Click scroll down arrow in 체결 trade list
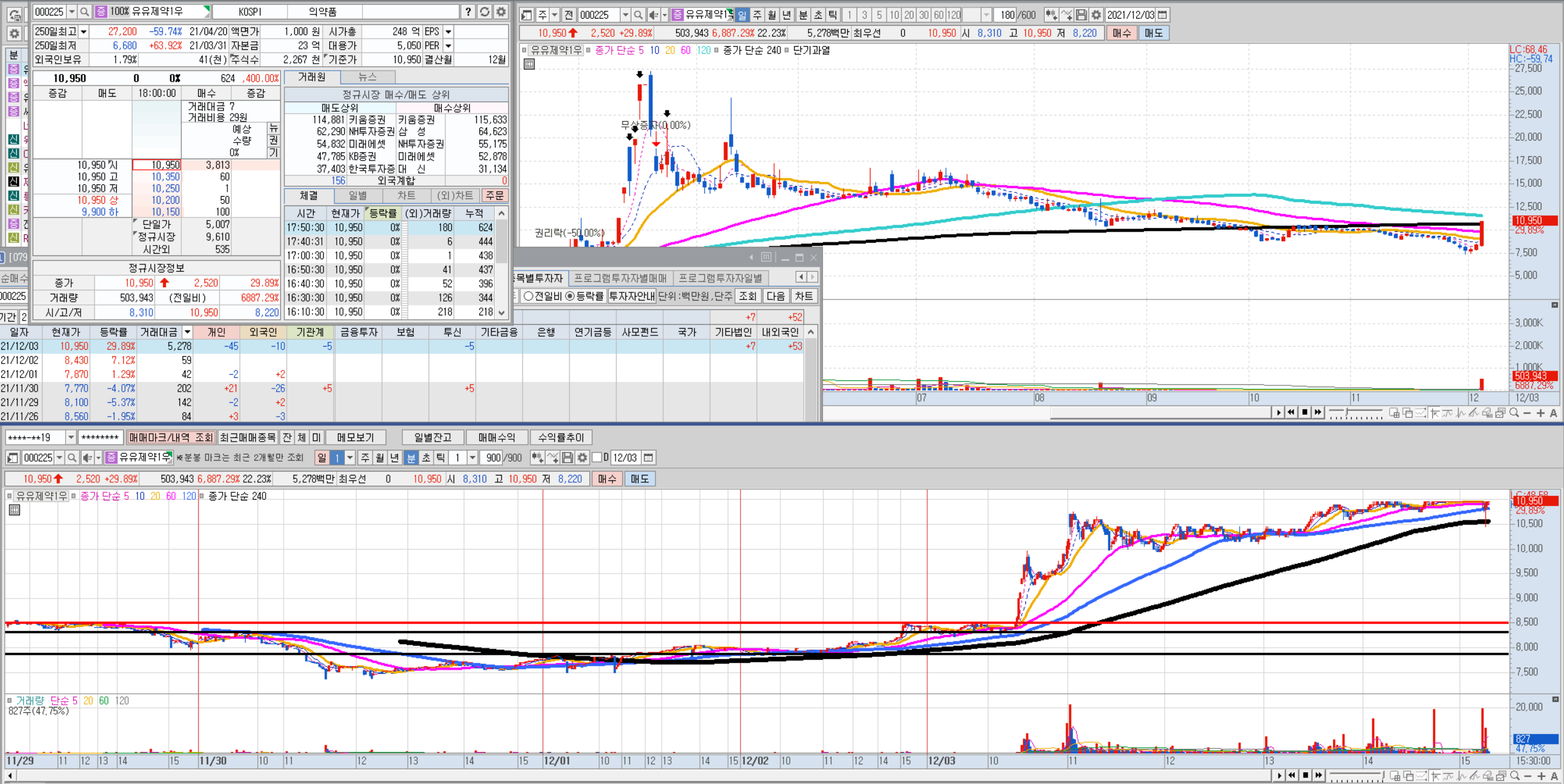 click(x=501, y=312)
